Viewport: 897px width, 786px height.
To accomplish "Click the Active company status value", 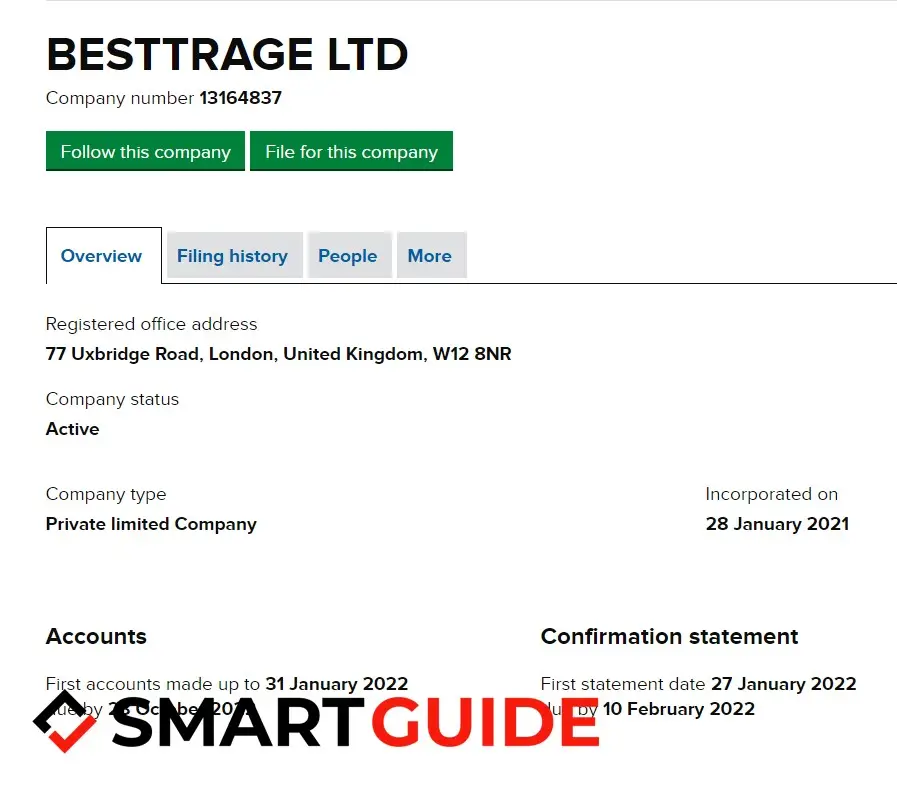I will [x=72, y=429].
